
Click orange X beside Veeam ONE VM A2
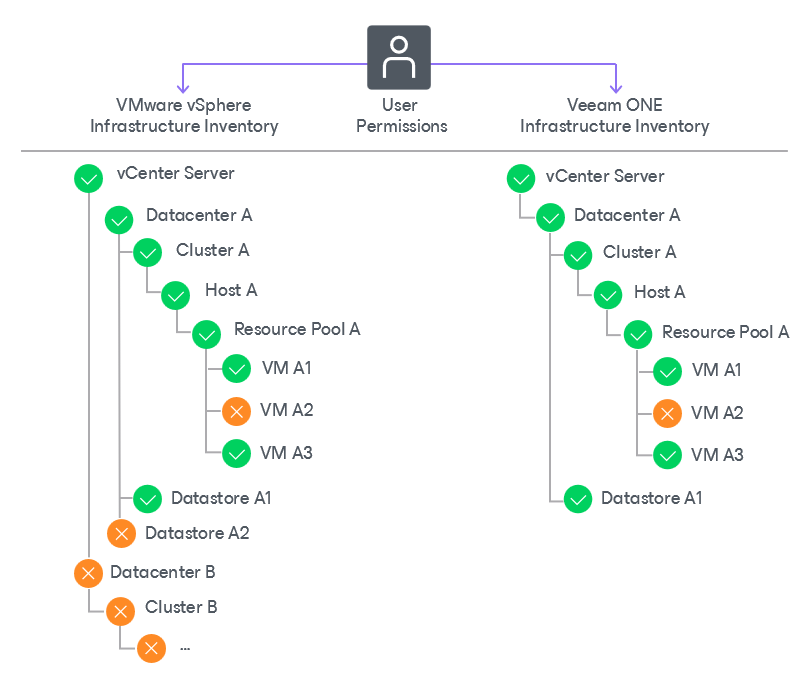pyautogui.click(x=667, y=414)
